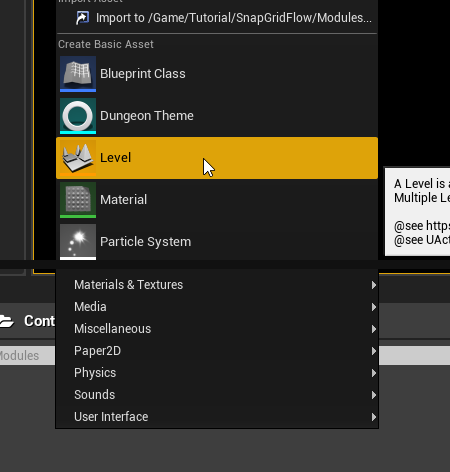Expand the Physics submenu
Viewport: 450px width, 472px height.
[x=217, y=373]
